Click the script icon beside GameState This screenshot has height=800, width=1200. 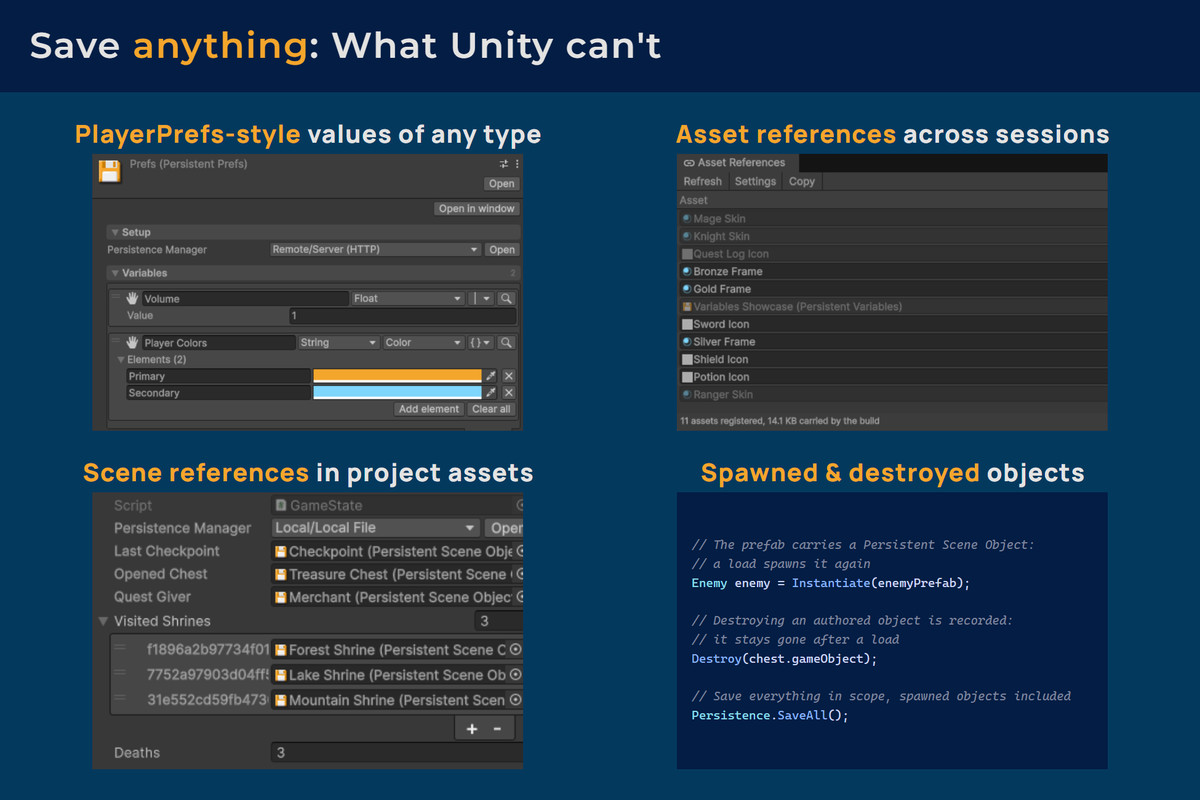[281, 506]
